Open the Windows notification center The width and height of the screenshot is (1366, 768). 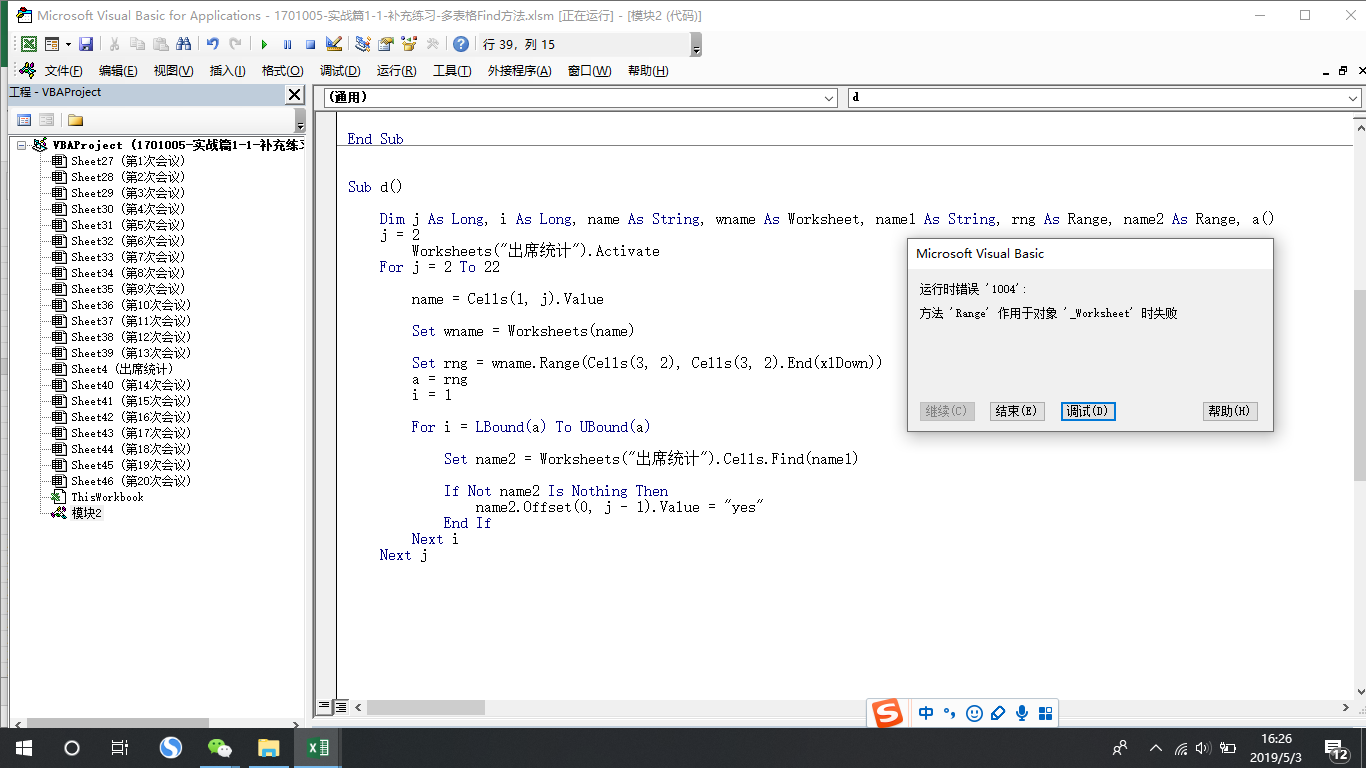click(1337, 748)
